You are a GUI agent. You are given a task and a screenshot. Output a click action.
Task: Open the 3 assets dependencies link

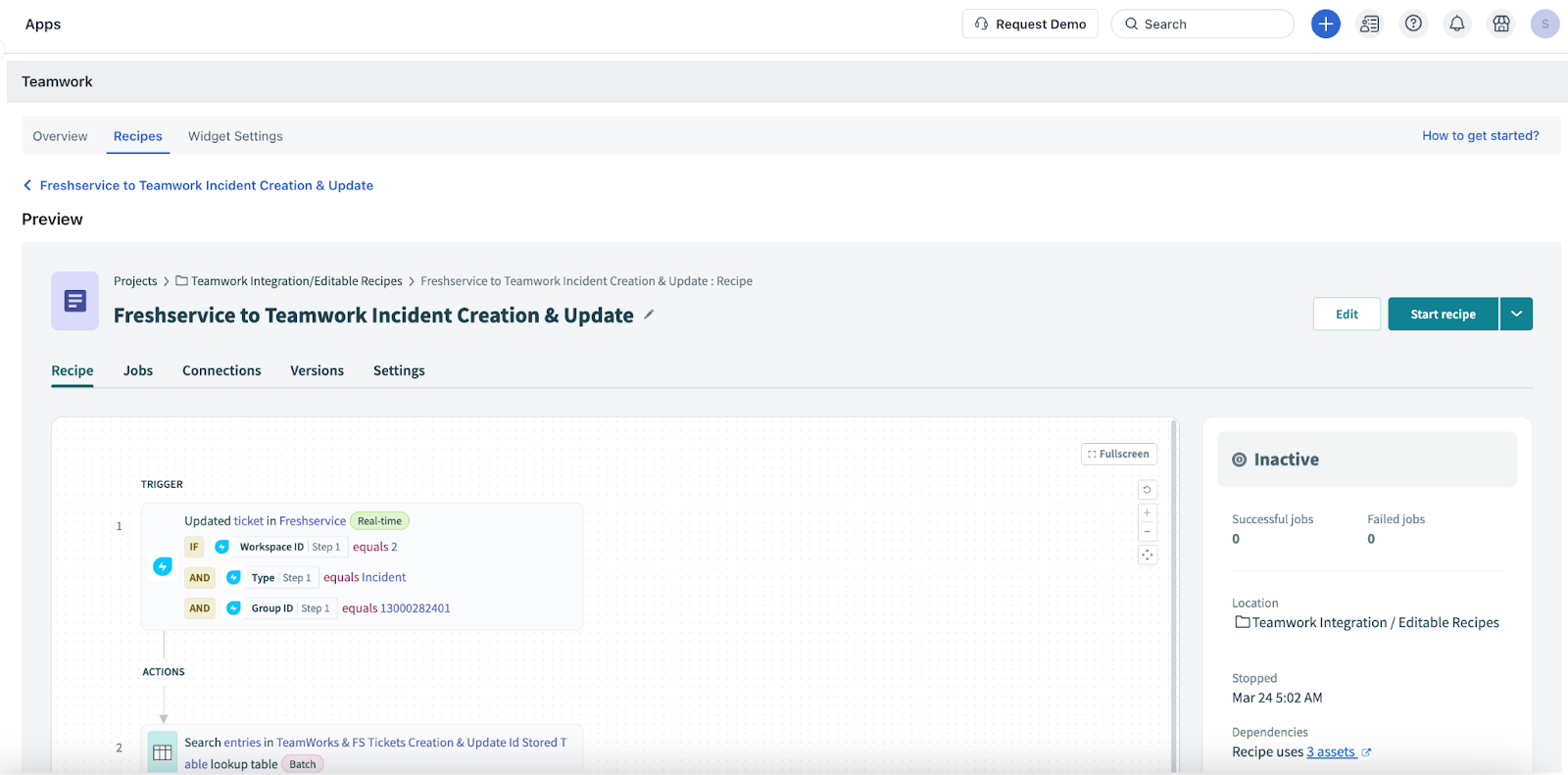(1331, 752)
